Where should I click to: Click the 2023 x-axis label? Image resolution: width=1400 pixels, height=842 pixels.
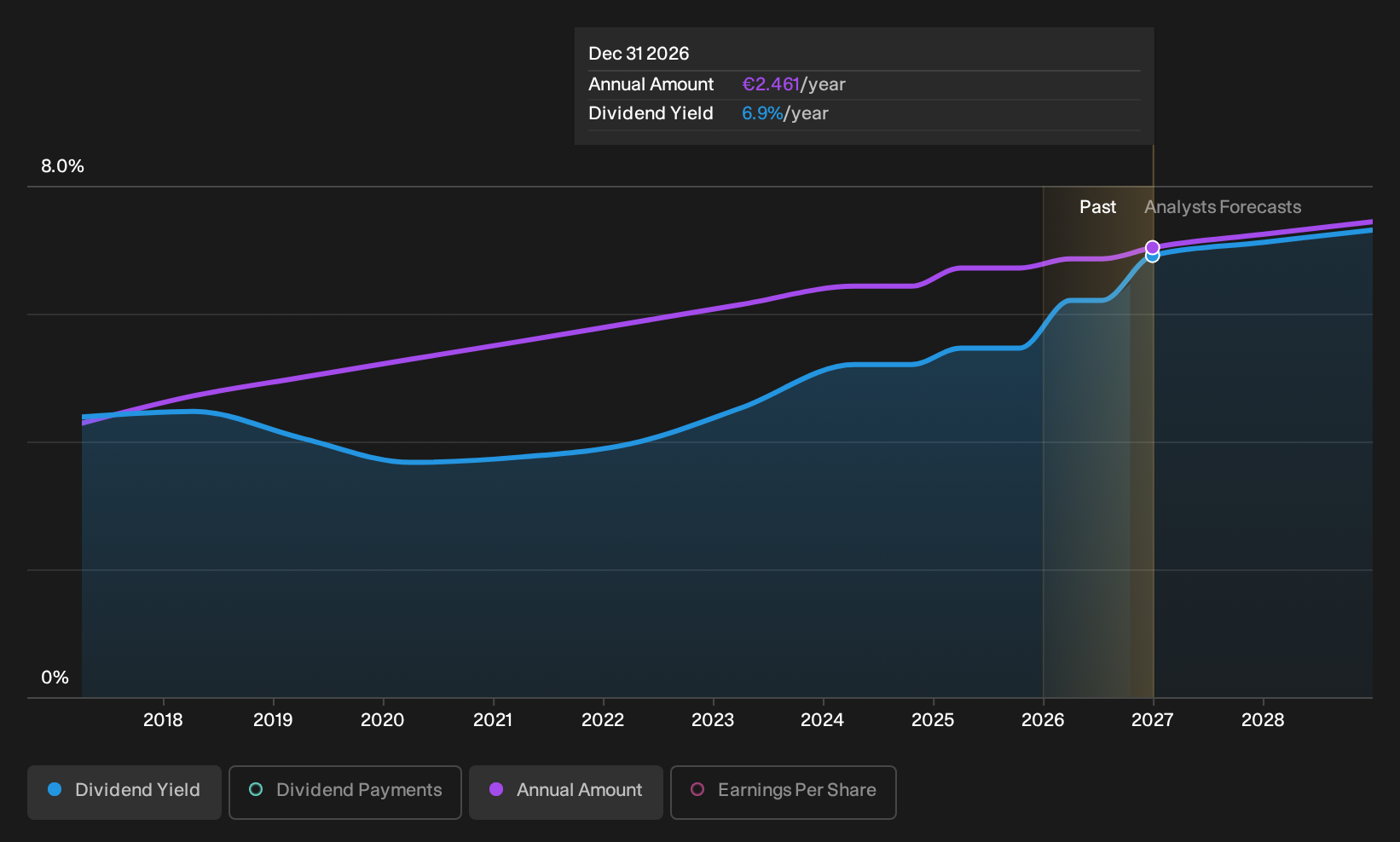[713, 720]
